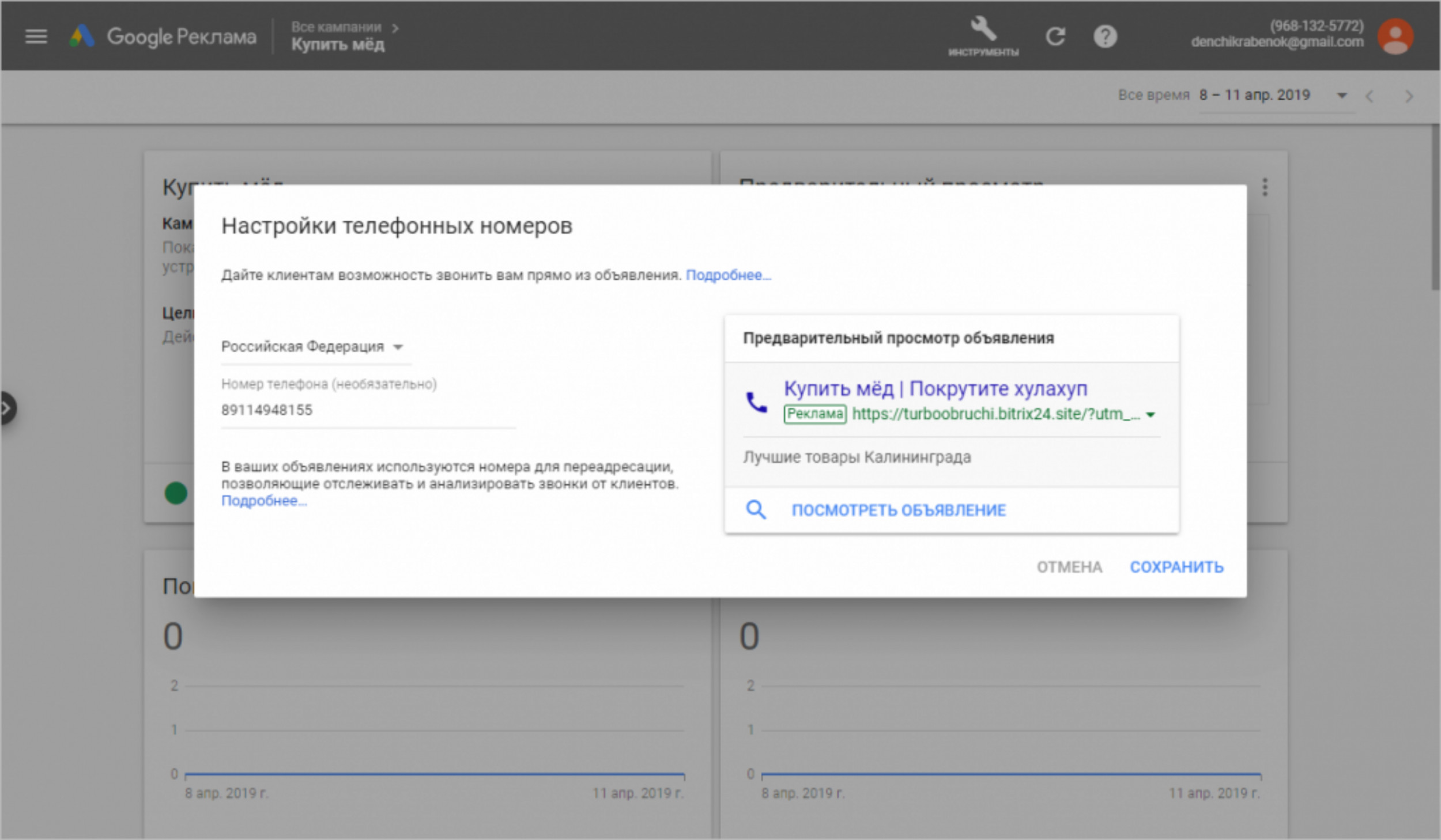The width and height of the screenshot is (1441, 840).
Task: Click the account avatar icon
Action: 1395,37
